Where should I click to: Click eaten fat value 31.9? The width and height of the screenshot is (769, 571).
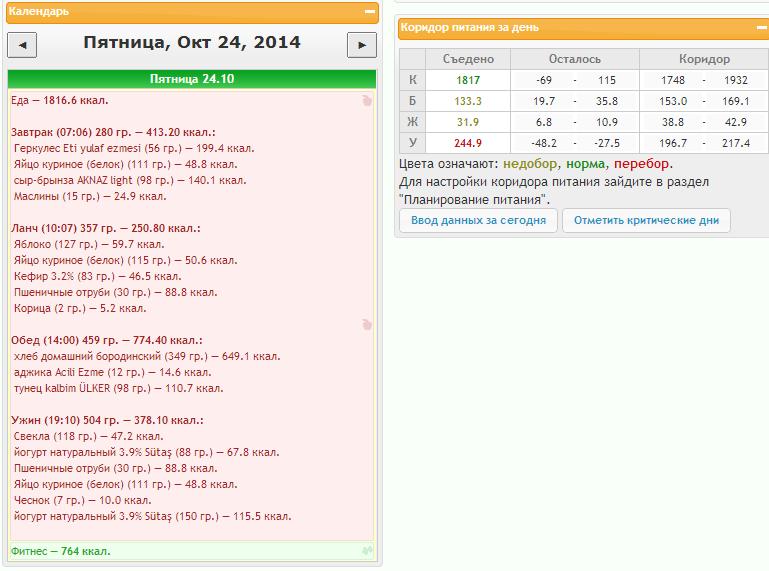[x=468, y=122]
